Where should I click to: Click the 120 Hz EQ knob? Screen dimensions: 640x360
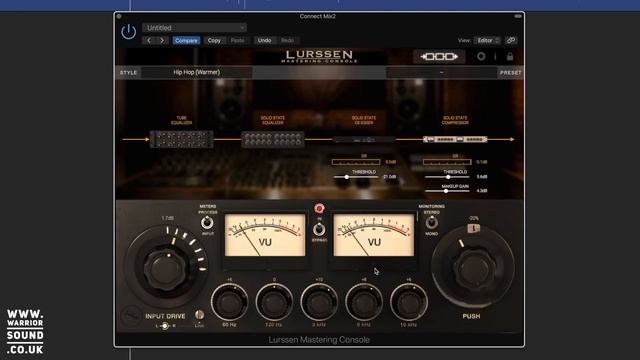[274, 302]
